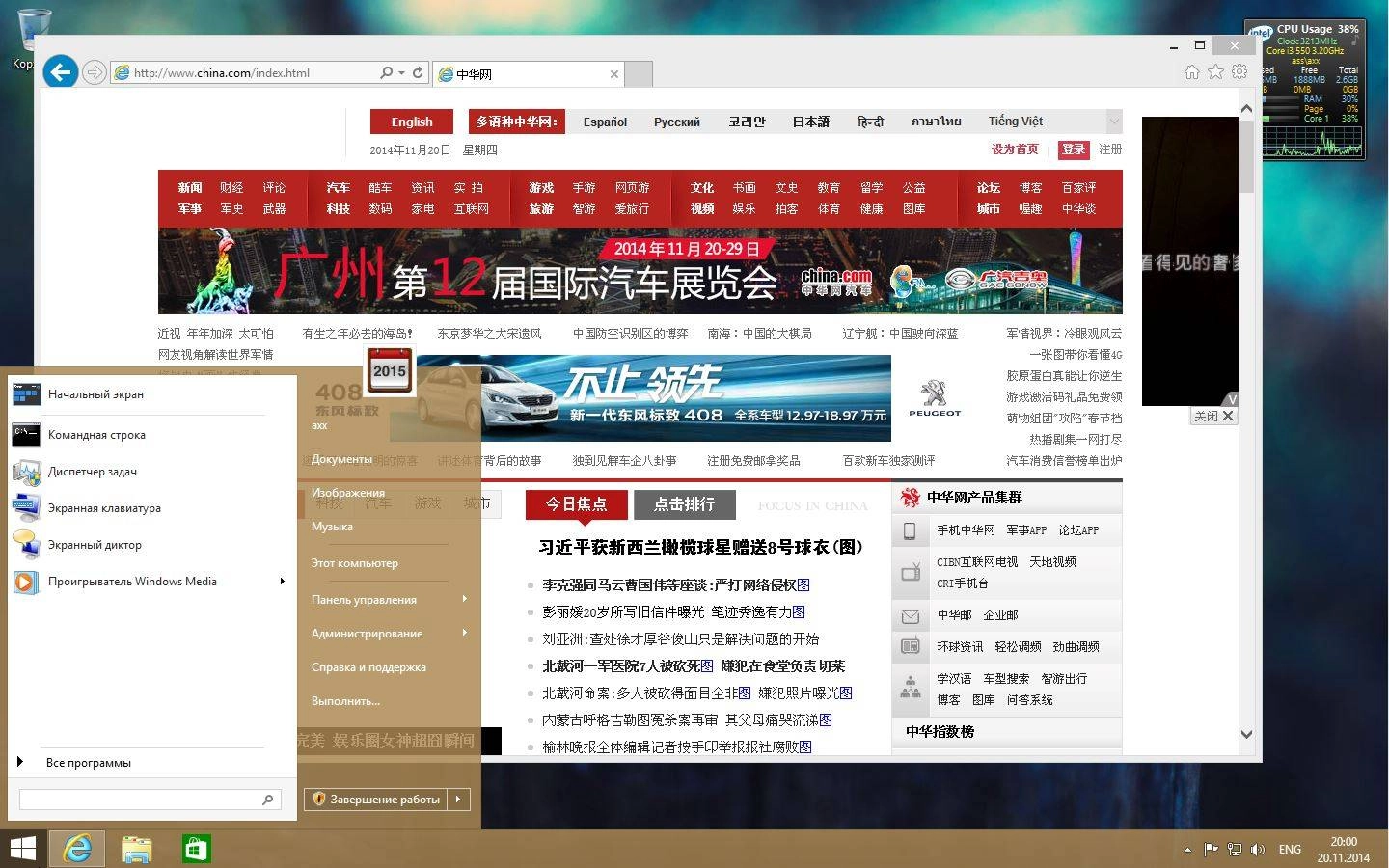
Task: Launch Командная строка from Start menu
Action: (151, 434)
